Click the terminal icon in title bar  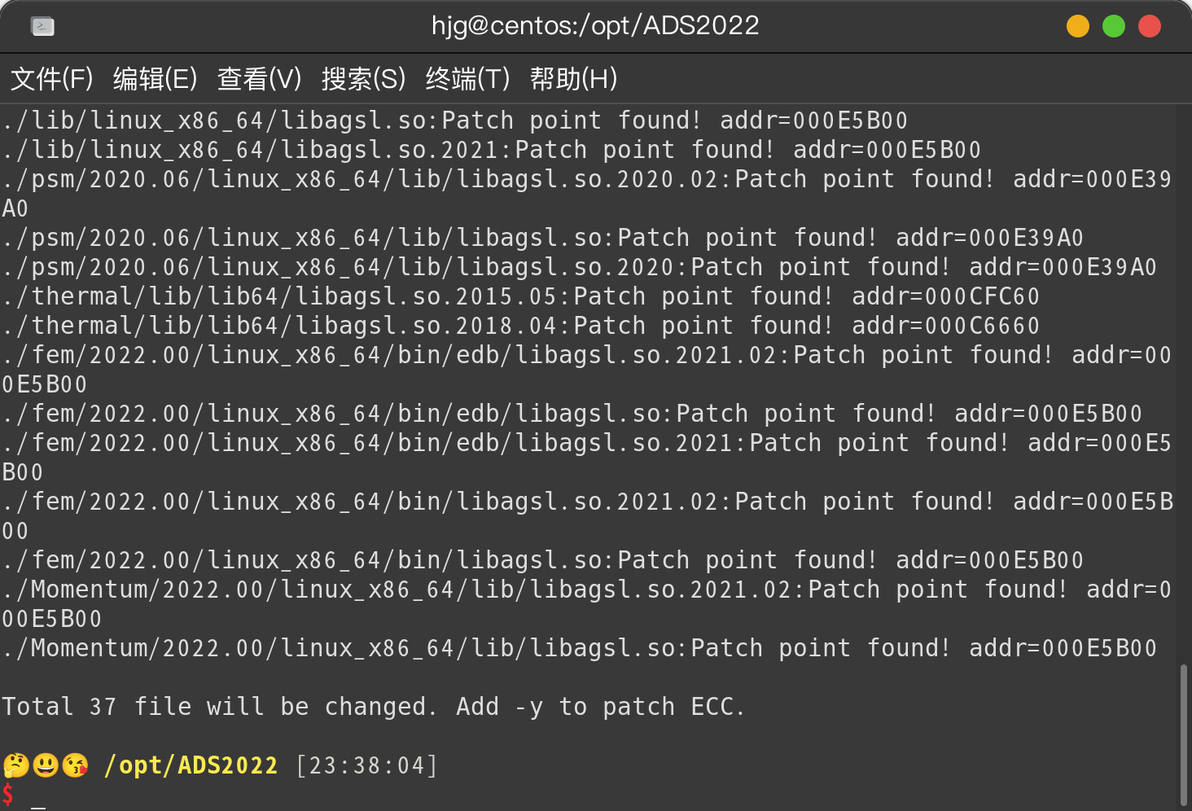tap(43, 27)
